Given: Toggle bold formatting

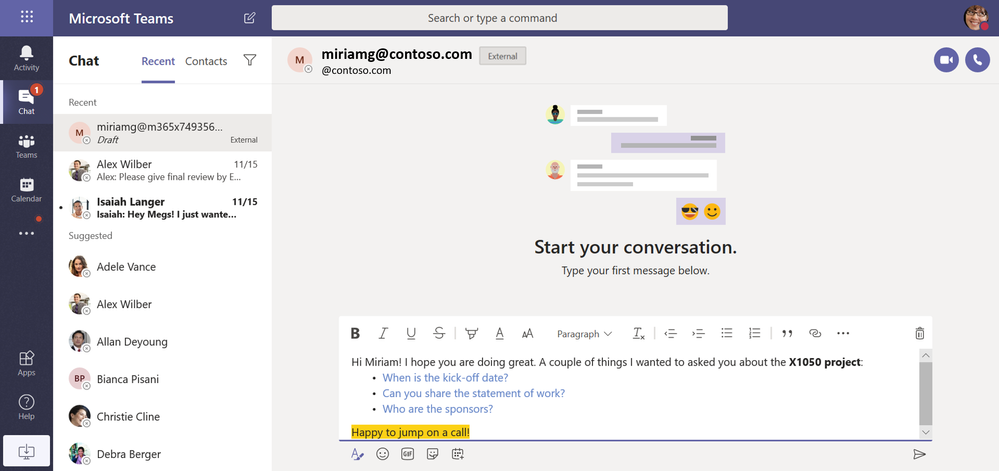Looking at the screenshot, I should click(x=356, y=333).
